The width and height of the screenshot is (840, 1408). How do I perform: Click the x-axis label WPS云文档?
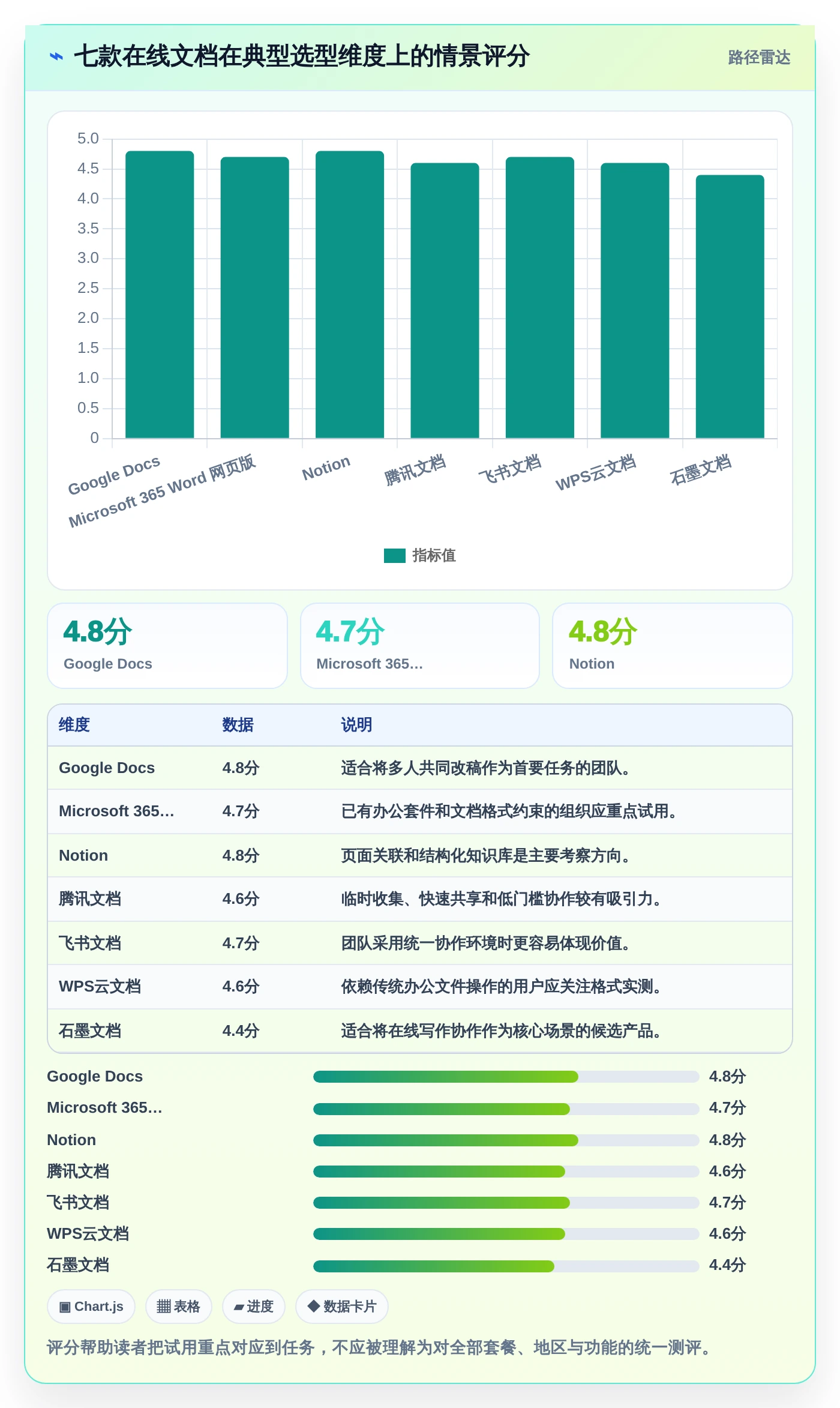(596, 472)
